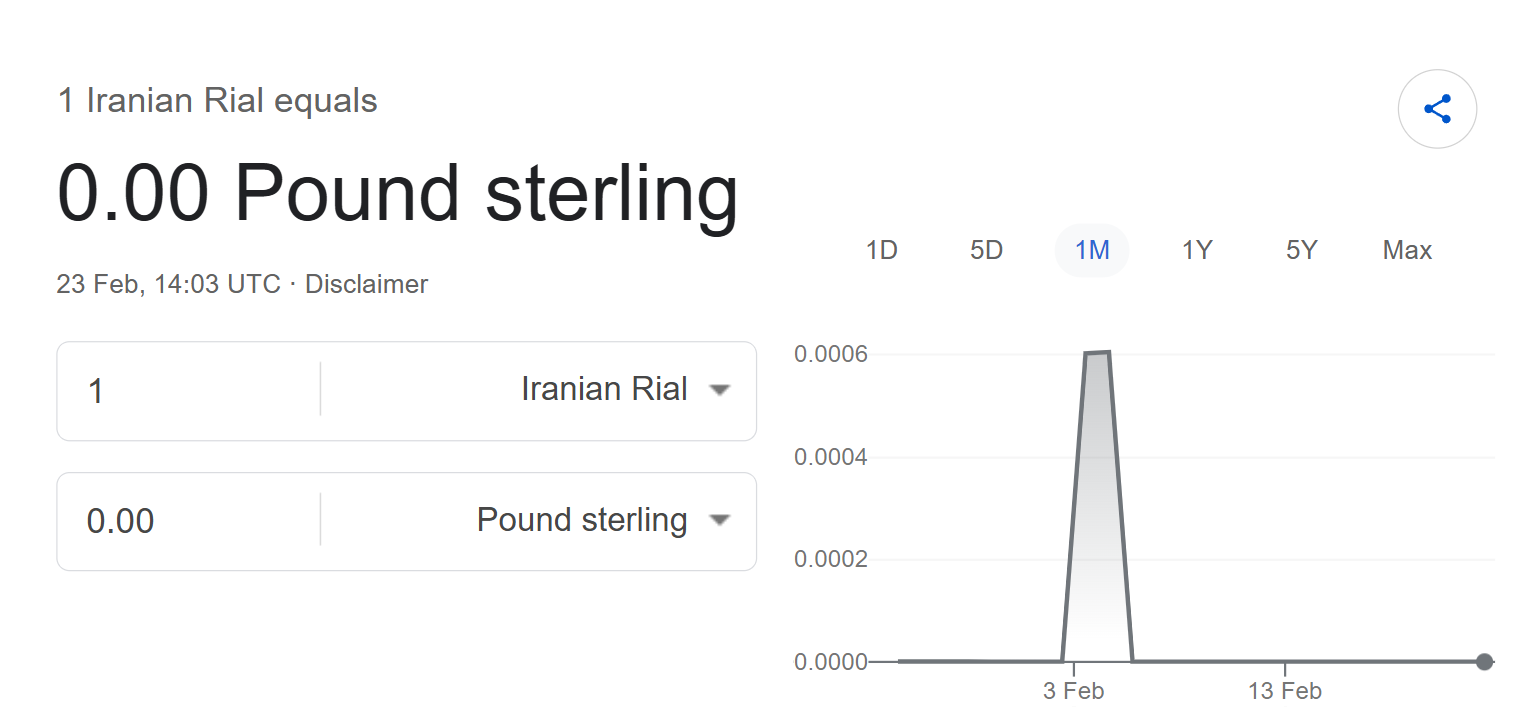
Task: Expand the Iranian Rial selector arrow
Action: (719, 390)
